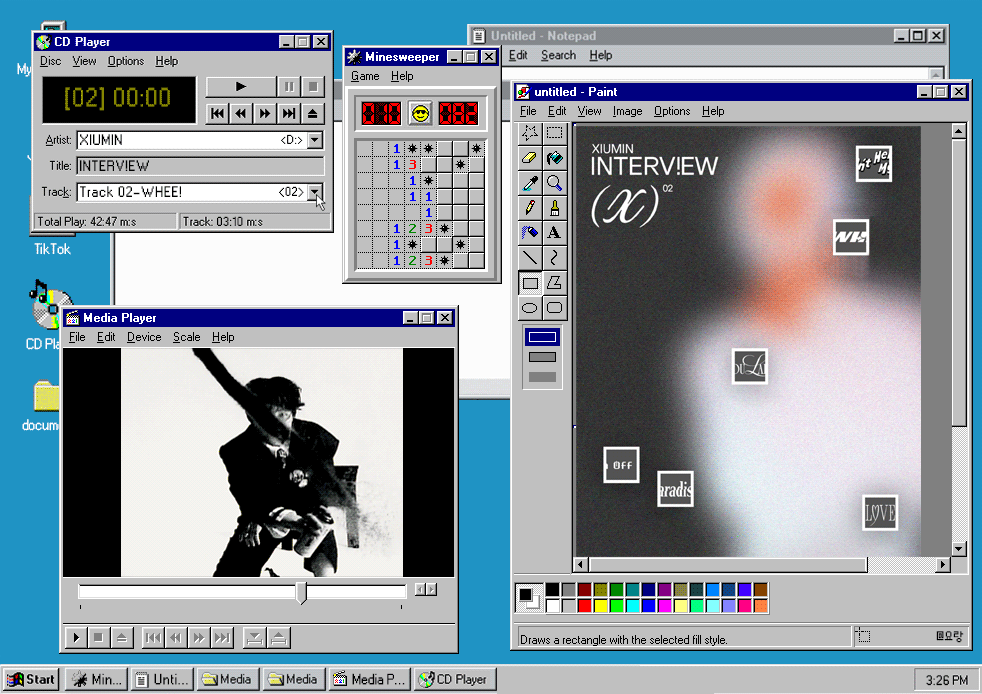Viewport: 982px width, 694px height.
Task: Select the Pencil tool in Paint
Action: 530,208
